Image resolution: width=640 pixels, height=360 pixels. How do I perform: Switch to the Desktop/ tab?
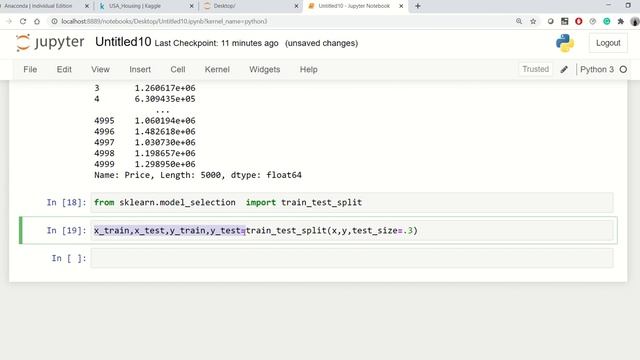tap(224, 6)
